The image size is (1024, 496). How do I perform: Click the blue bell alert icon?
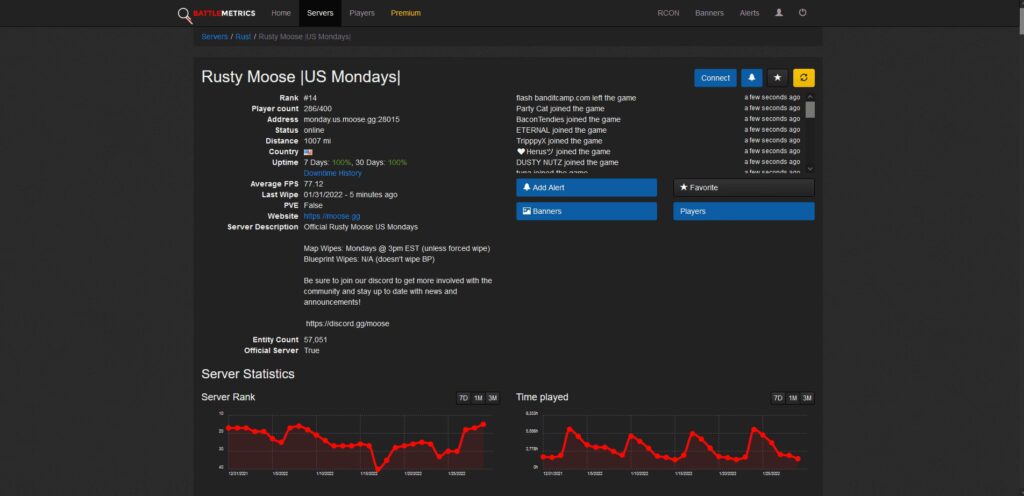(752, 78)
